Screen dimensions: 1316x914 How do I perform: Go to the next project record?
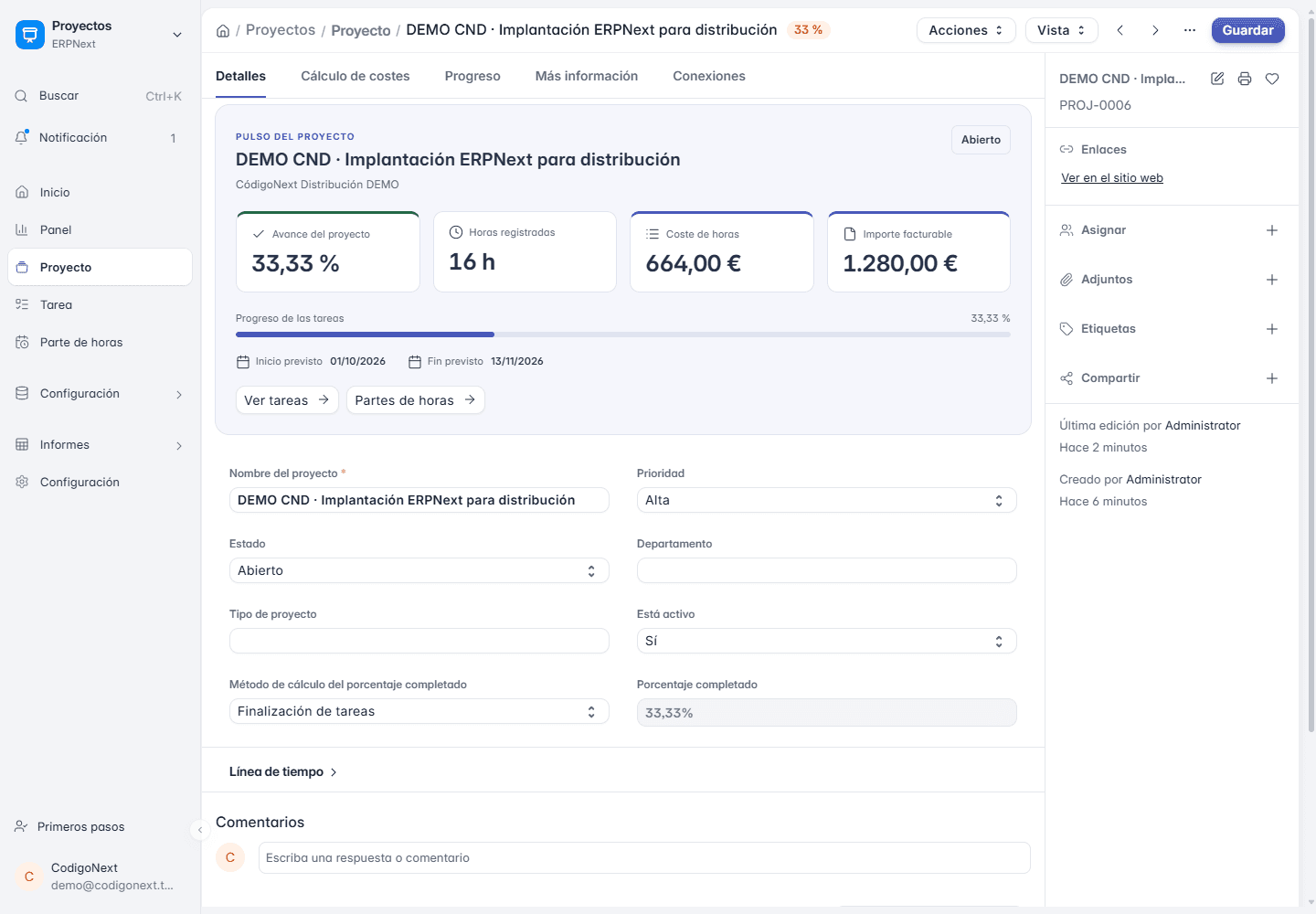click(1155, 30)
